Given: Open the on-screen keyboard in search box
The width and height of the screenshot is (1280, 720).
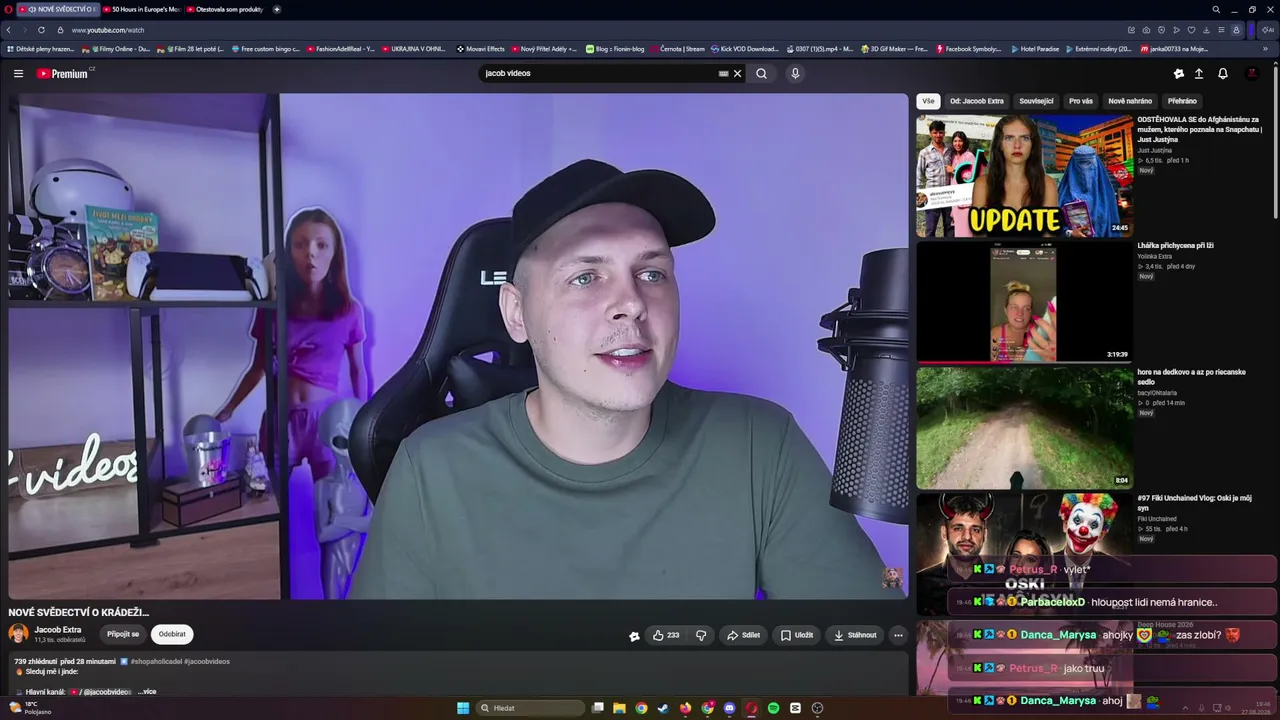Looking at the screenshot, I should click(723, 73).
